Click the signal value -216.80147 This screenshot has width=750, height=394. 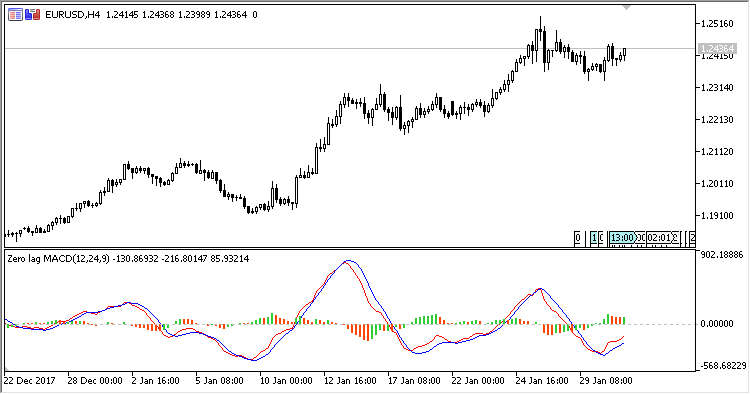point(184,259)
